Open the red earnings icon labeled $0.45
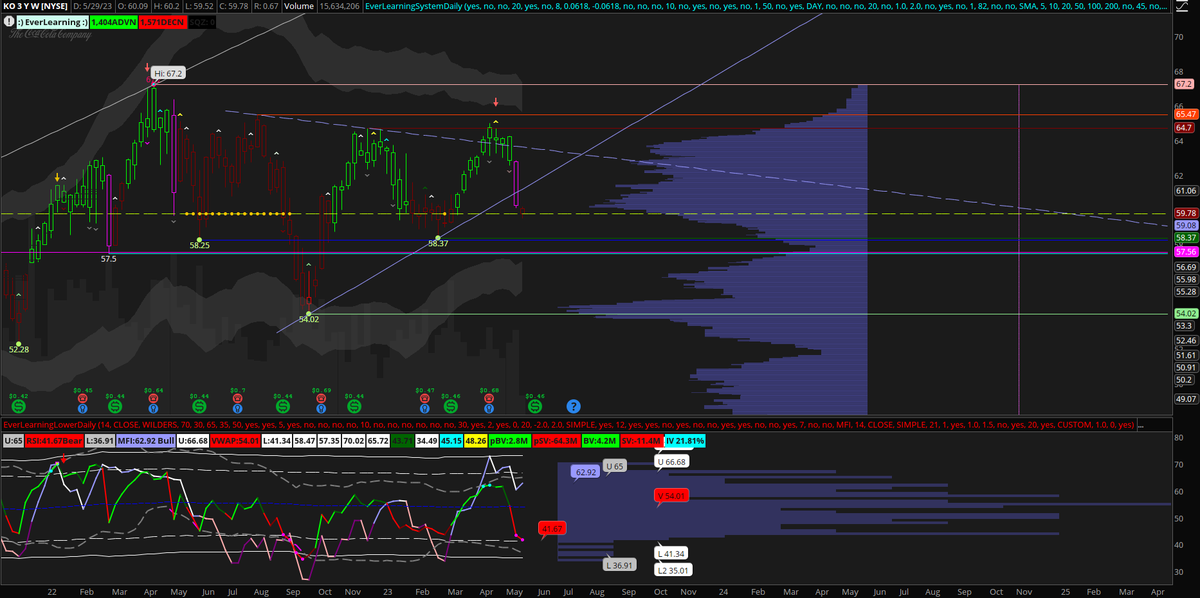Image resolution: width=1200 pixels, height=598 pixels. click(83, 398)
